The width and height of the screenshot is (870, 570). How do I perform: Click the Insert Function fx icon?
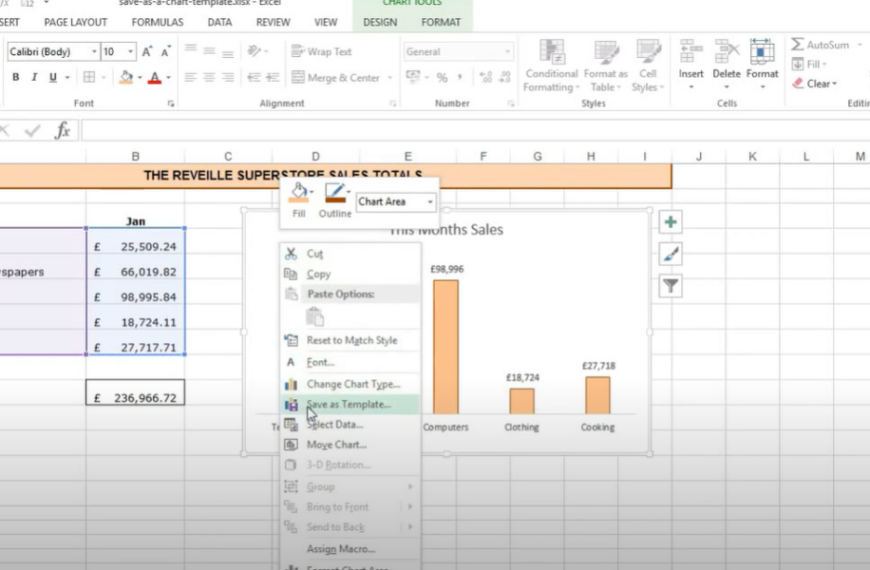(x=63, y=130)
